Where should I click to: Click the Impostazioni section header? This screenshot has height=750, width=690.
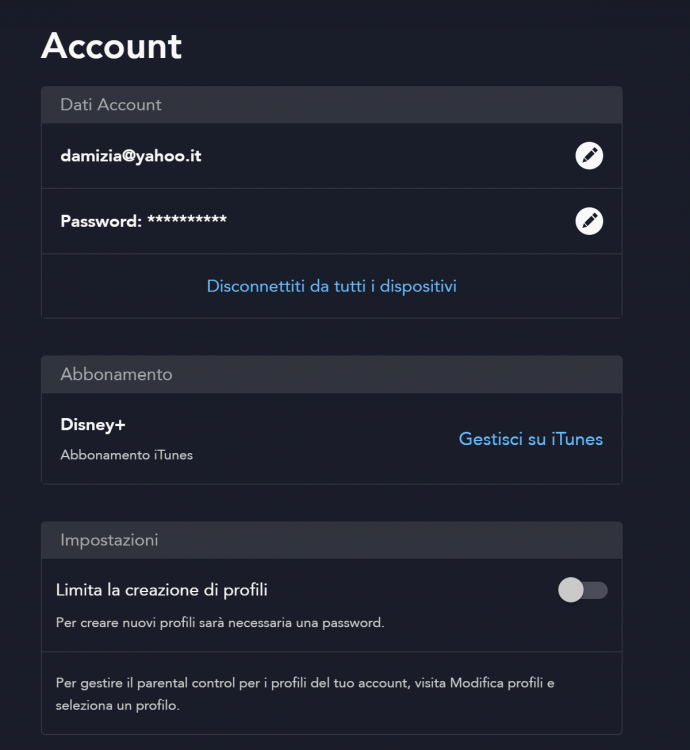click(x=109, y=540)
